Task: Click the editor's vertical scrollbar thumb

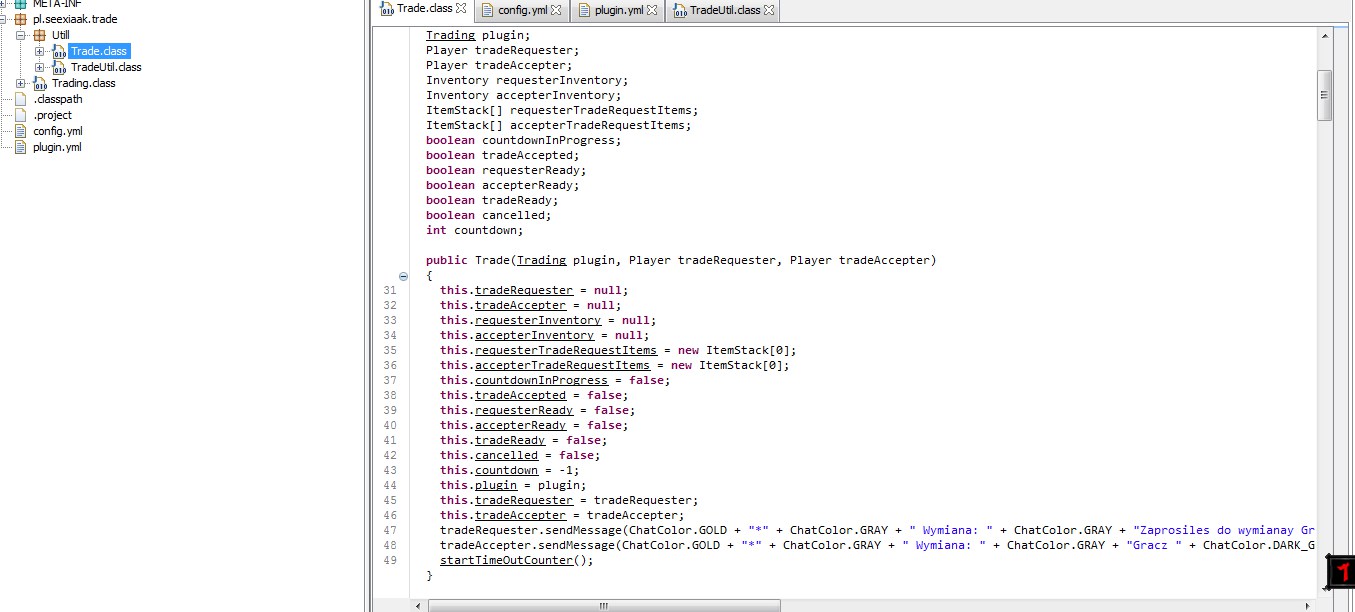Action: [x=1325, y=95]
